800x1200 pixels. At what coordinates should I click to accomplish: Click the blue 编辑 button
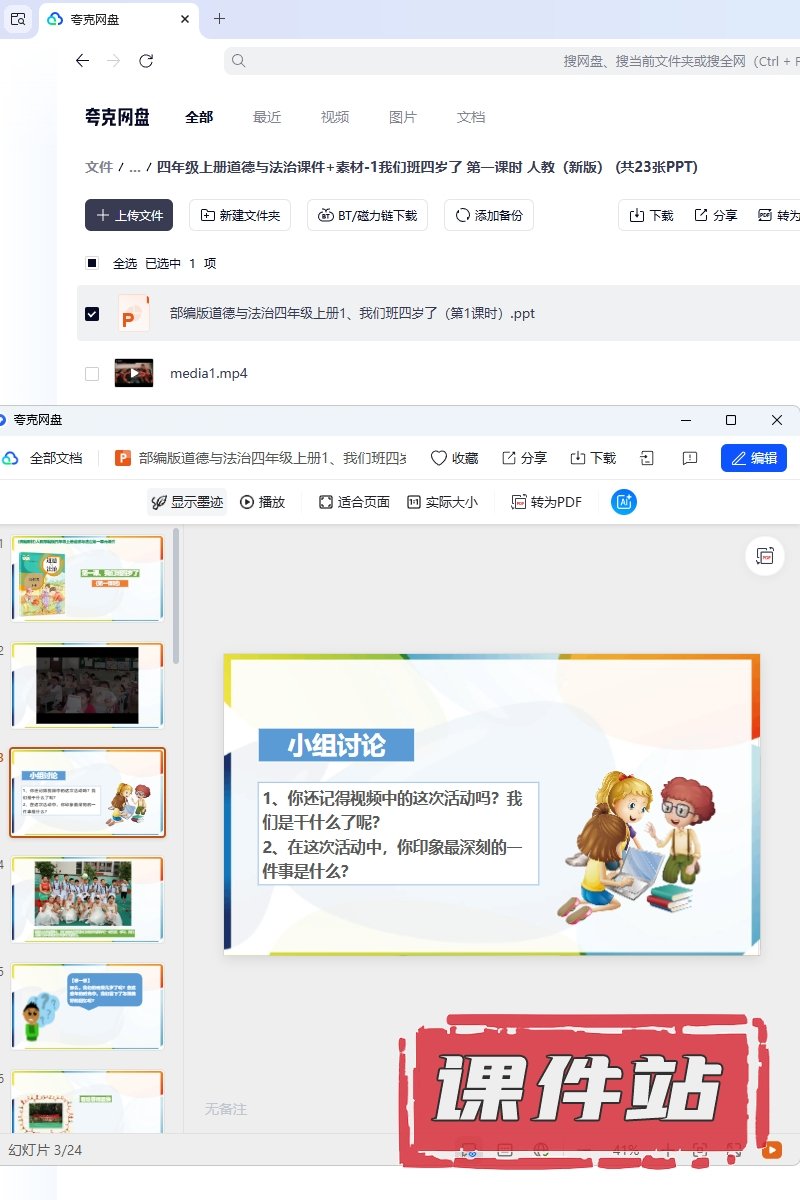coord(753,458)
